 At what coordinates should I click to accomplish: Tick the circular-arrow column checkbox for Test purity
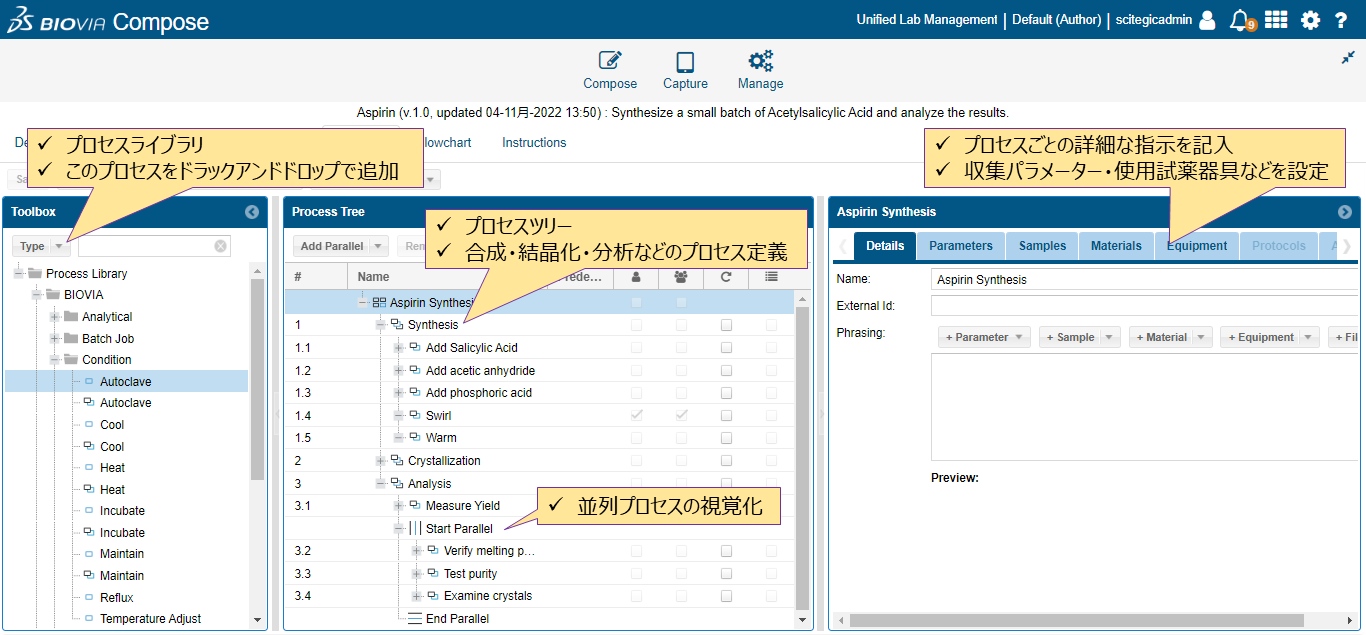coord(726,574)
